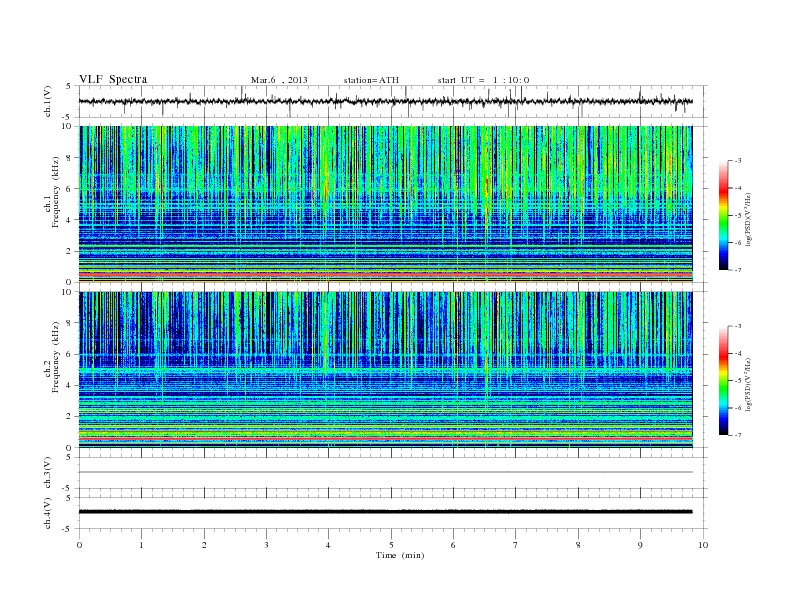This screenshot has height=612, width=792.
Task: Click the "ch.1(V)" waveform axis label
Action: click(48, 101)
